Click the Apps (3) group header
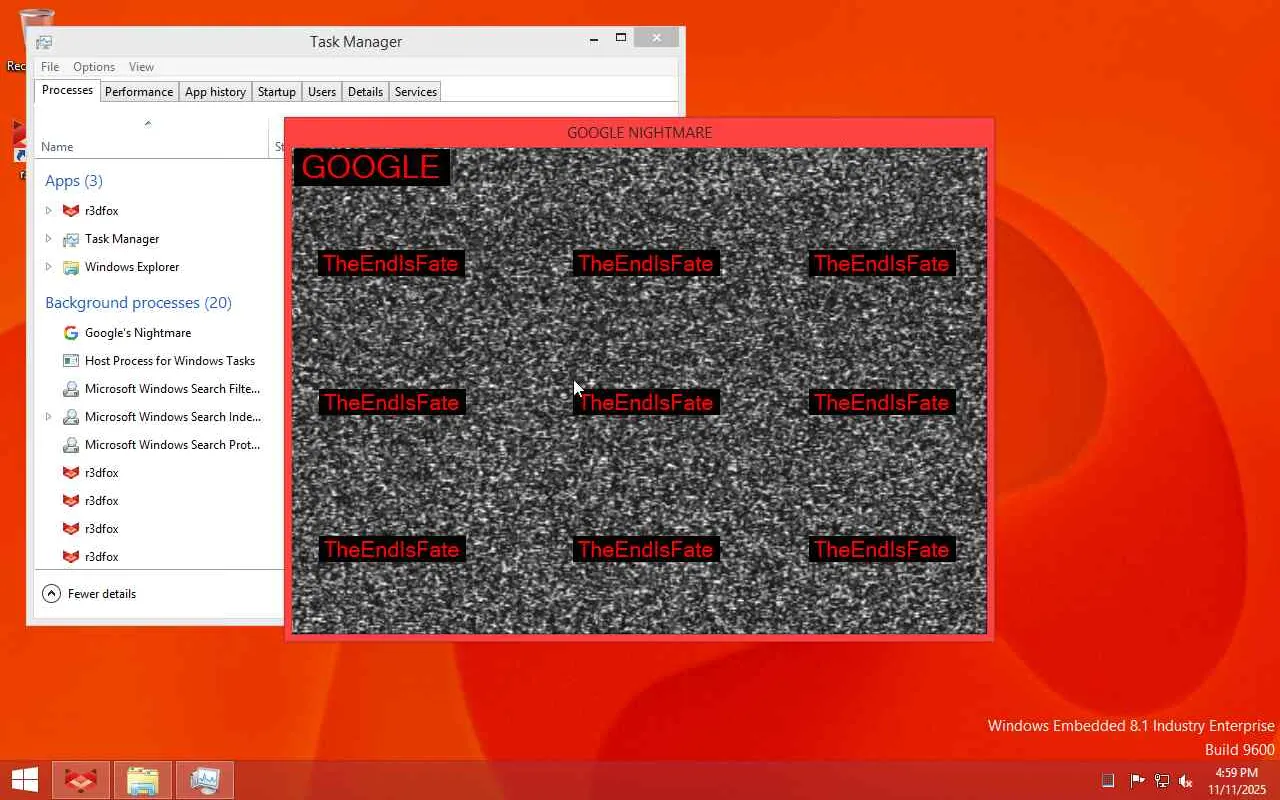 pyautogui.click(x=74, y=181)
